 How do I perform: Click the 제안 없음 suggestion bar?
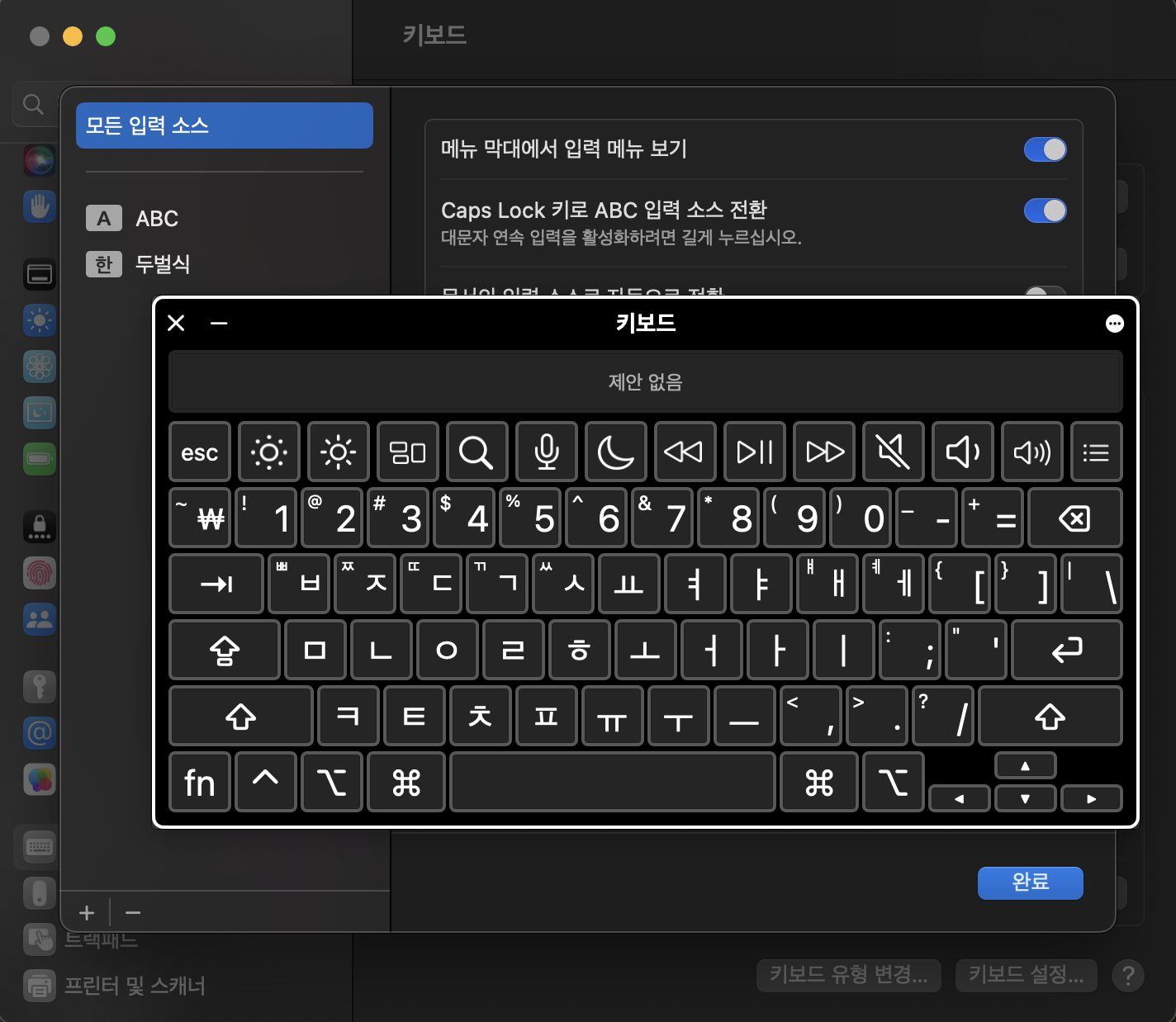pyautogui.click(x=646, y=381)
